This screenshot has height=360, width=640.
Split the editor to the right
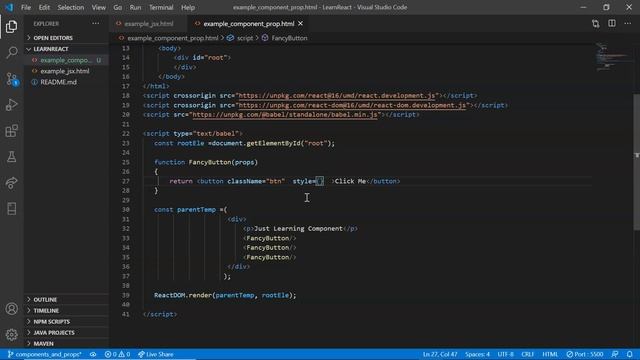tap(611, 24)
